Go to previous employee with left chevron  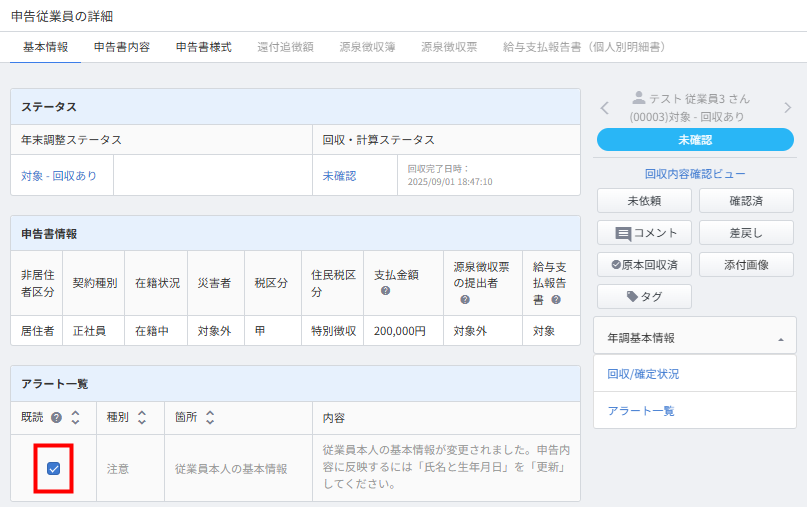coord(605,108)
